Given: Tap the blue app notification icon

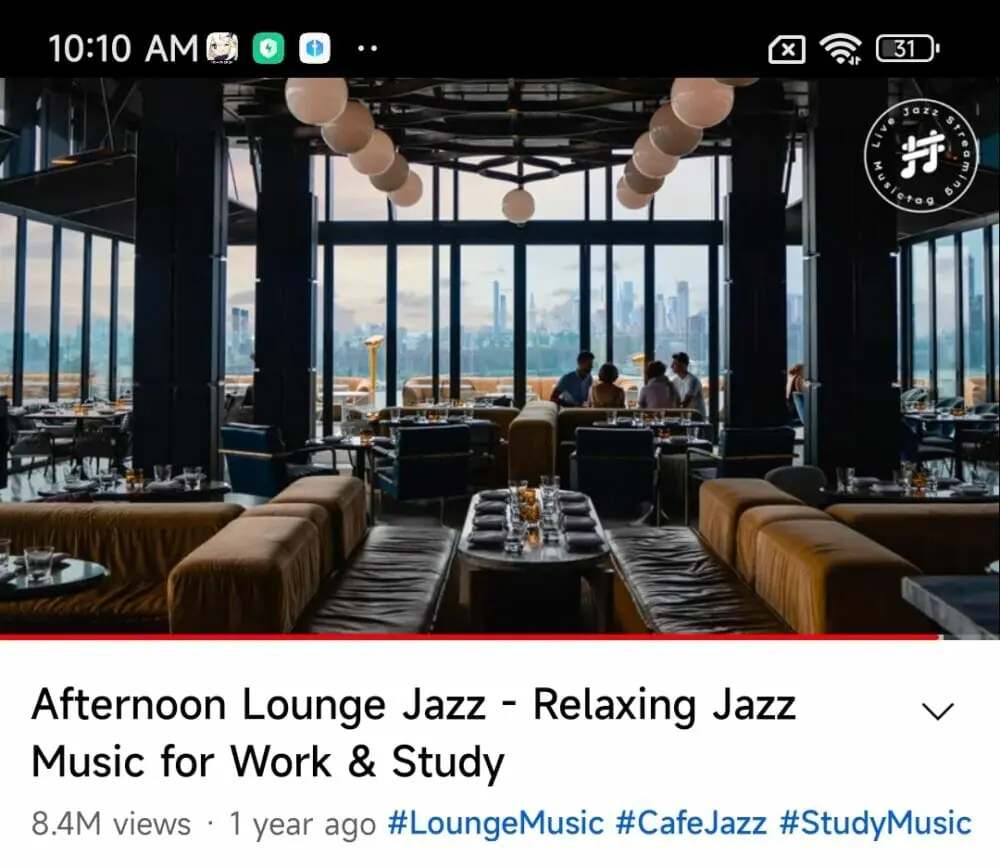Looking at the screenshot, I should point(315,48).
